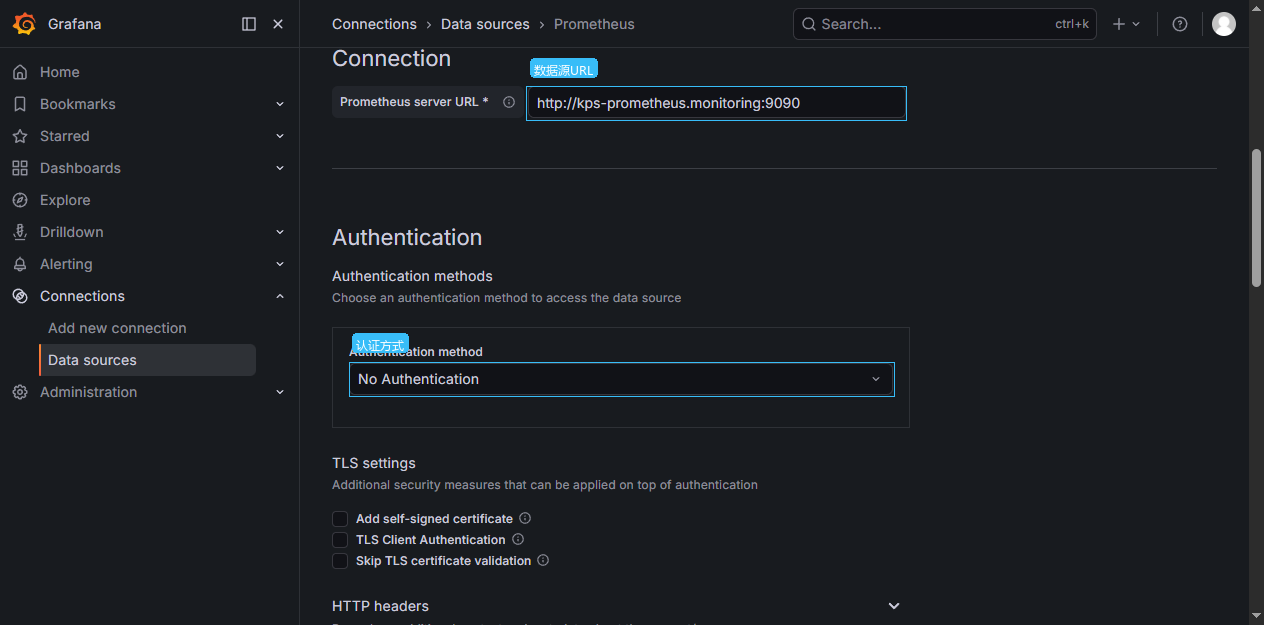The height and width of the screenshot is (625, 1264).
Task: Open the New menu dropdown arrow
Action: coord(1136,24)
